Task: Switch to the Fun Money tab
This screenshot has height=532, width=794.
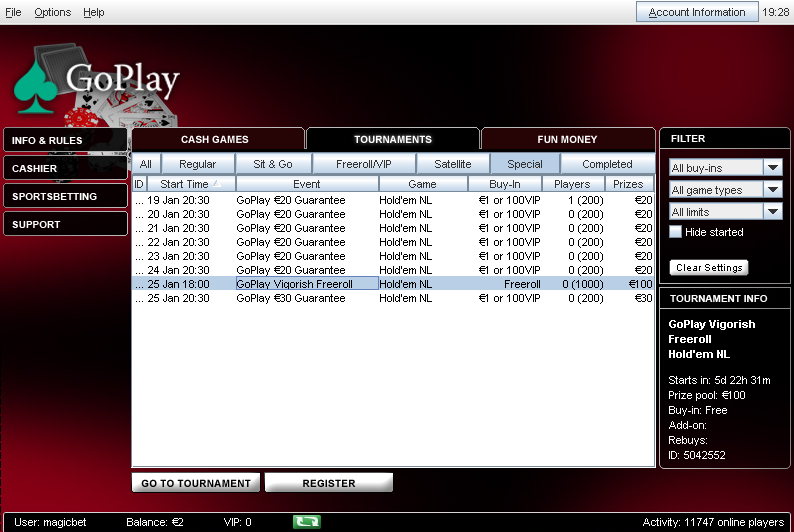Action: (x=568, y=139)
